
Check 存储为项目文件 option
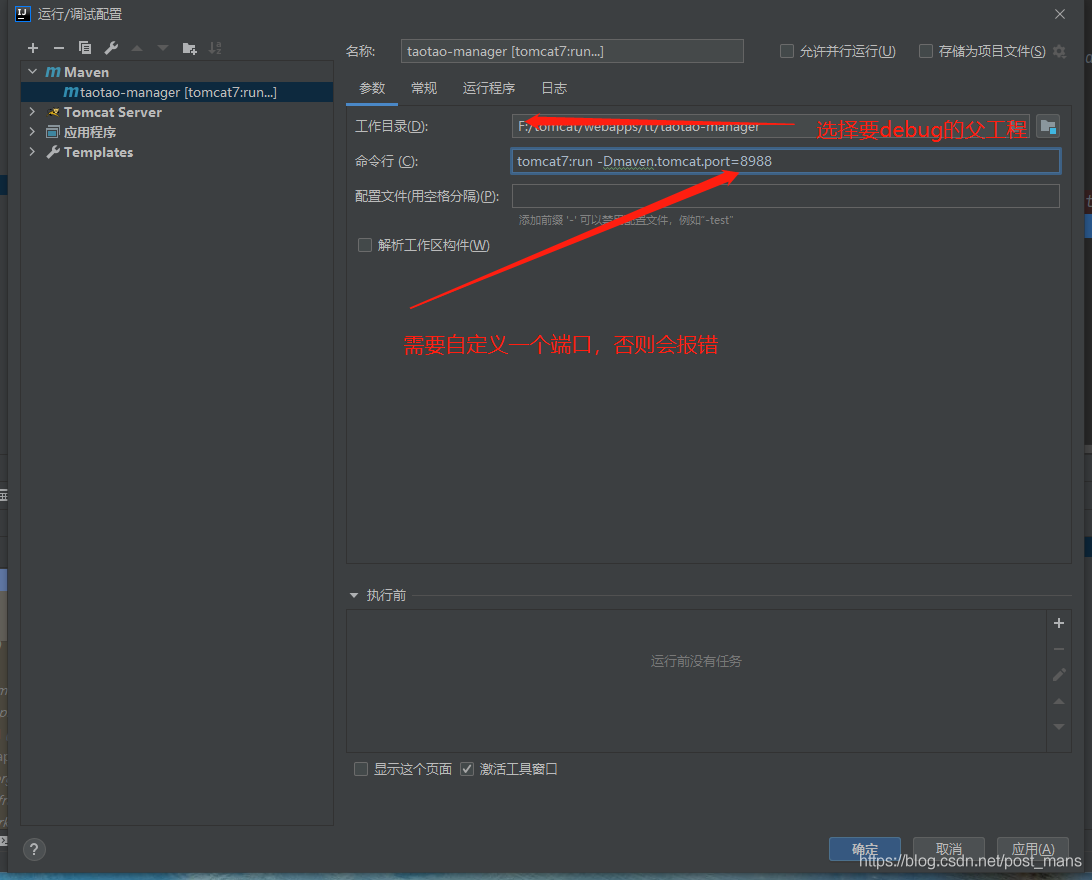925,50
